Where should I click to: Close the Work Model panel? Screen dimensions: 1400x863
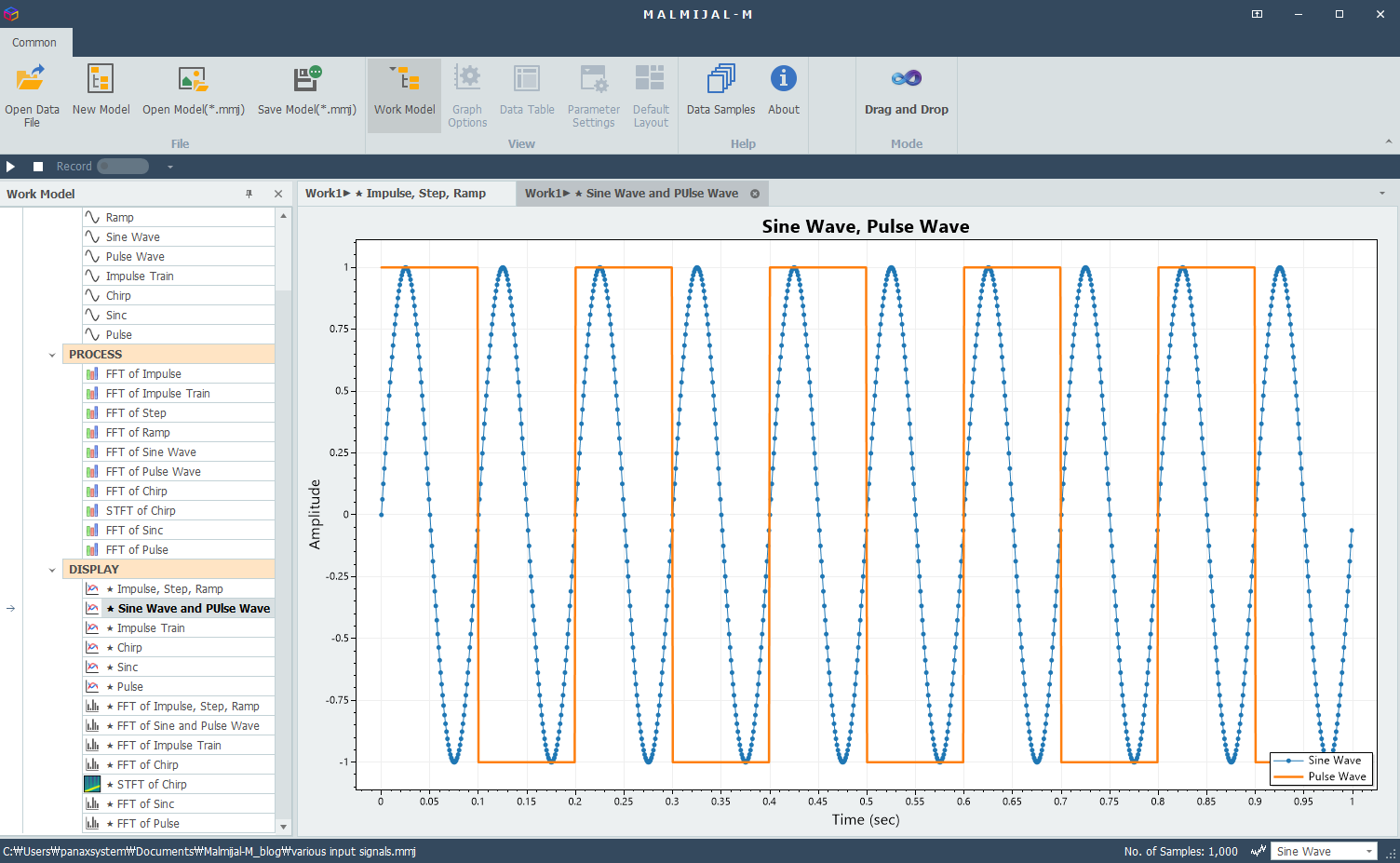pyautogui.click(x=278, y=194)
